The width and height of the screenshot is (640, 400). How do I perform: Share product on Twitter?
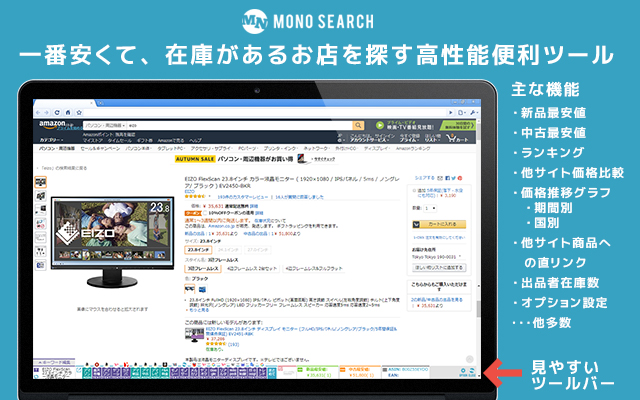[453, 178]
